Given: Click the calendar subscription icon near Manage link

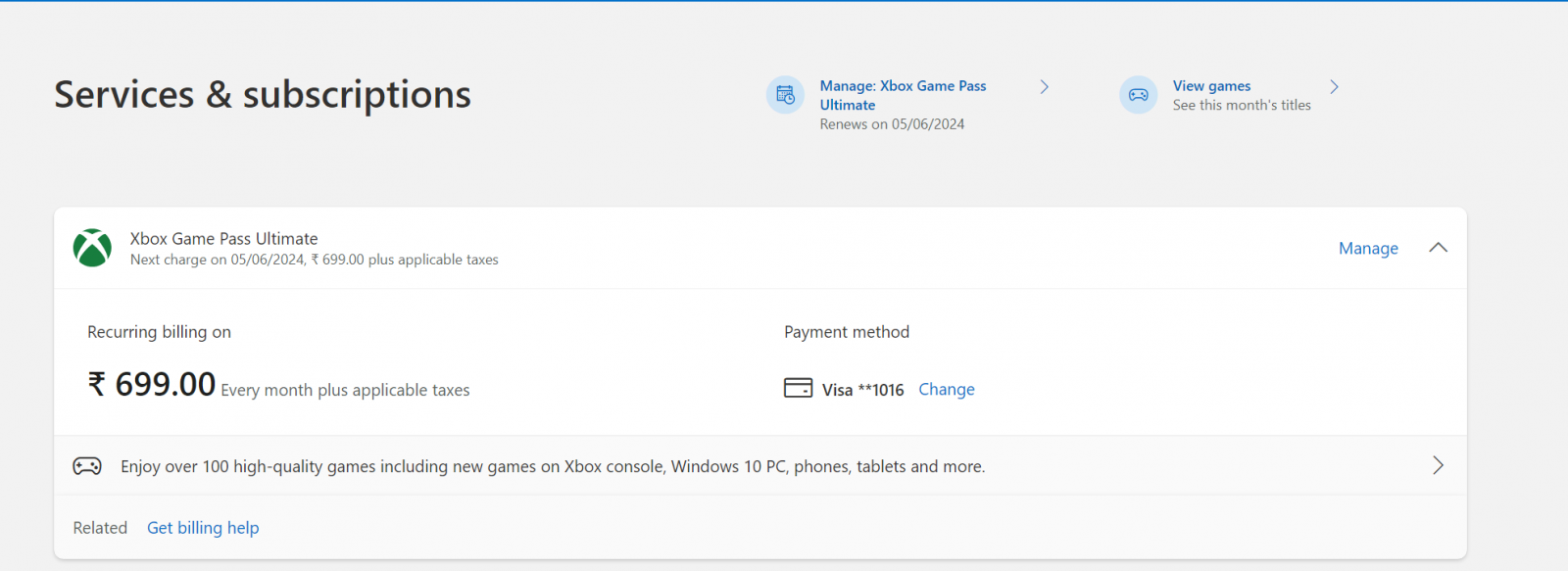Looking at the screenshot, I should point(785,95).
